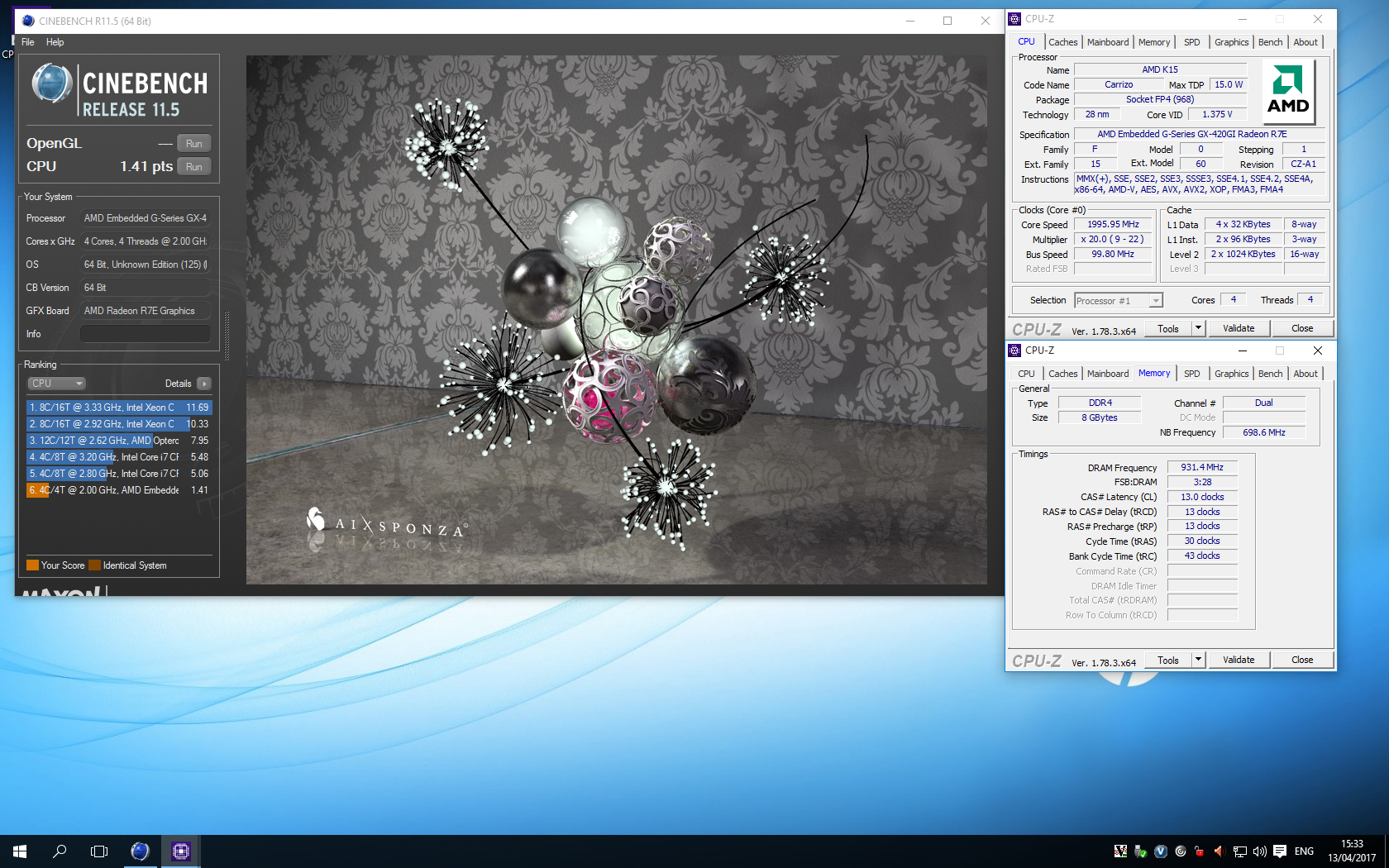1389x868 pixels.
Task: Click the AIXSPONZA rendered scene image
Action: (x=617, y=320)
